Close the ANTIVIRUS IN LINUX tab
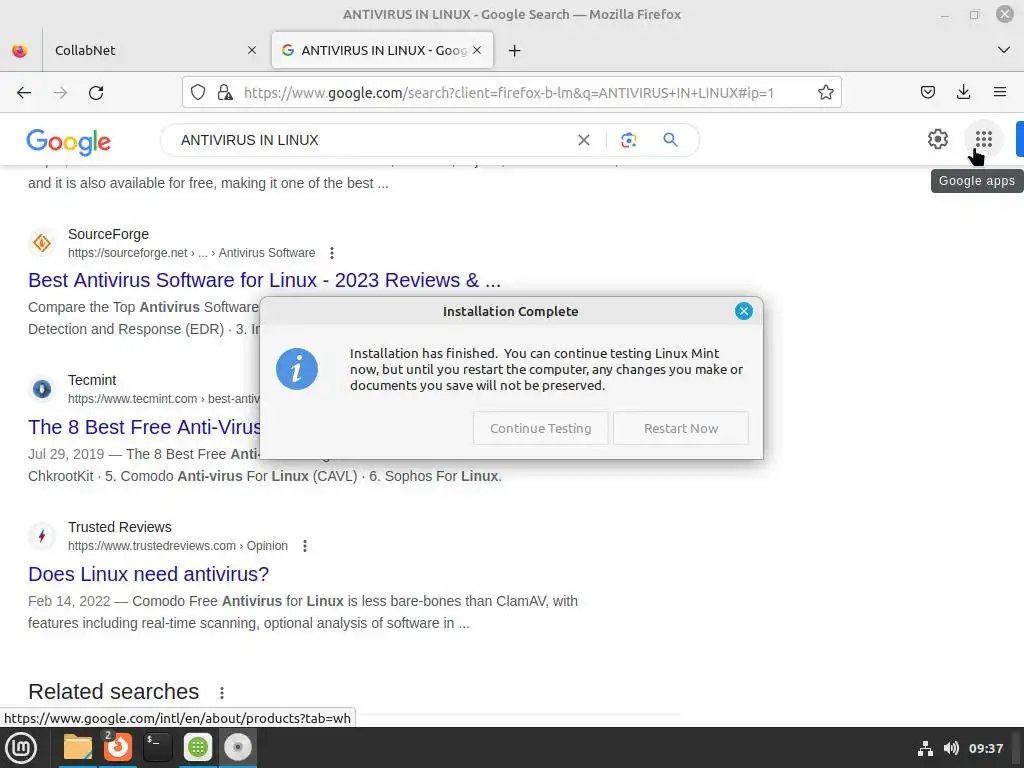 pos(477,50)
